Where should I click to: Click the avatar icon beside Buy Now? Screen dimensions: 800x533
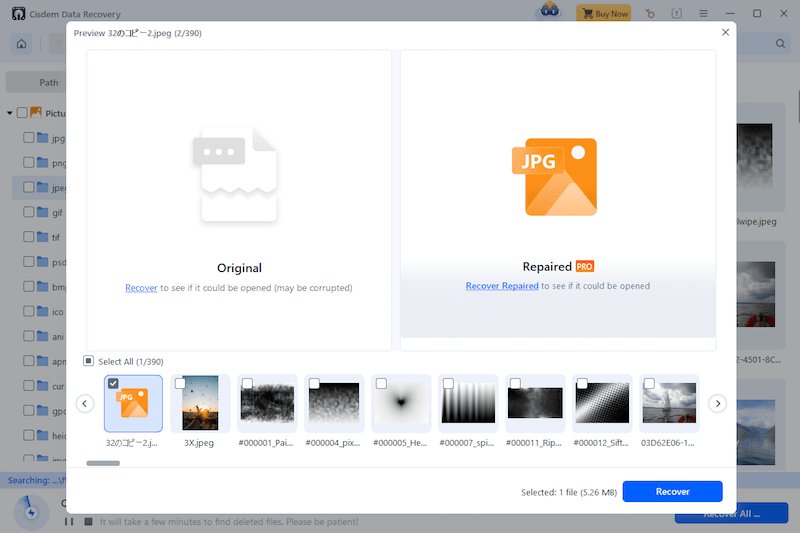click(x=548, y=13)
